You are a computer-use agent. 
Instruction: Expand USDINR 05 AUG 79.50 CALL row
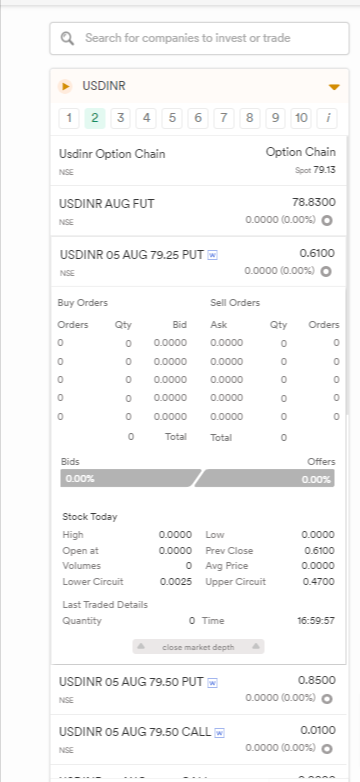tap(198, 740)
